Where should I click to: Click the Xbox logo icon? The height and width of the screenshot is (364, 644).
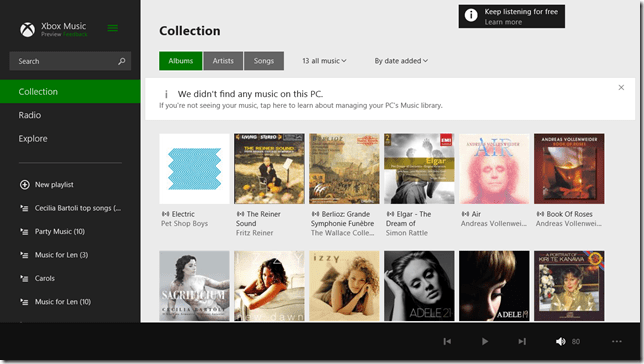(x=28, y=30)
